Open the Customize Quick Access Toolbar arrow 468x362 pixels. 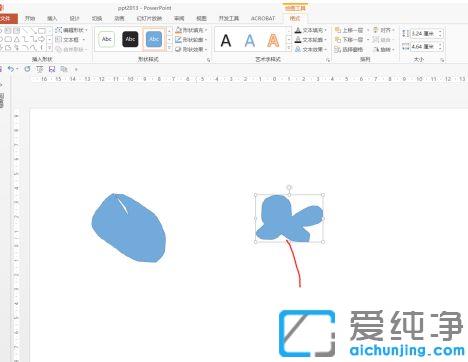(76, 69)
